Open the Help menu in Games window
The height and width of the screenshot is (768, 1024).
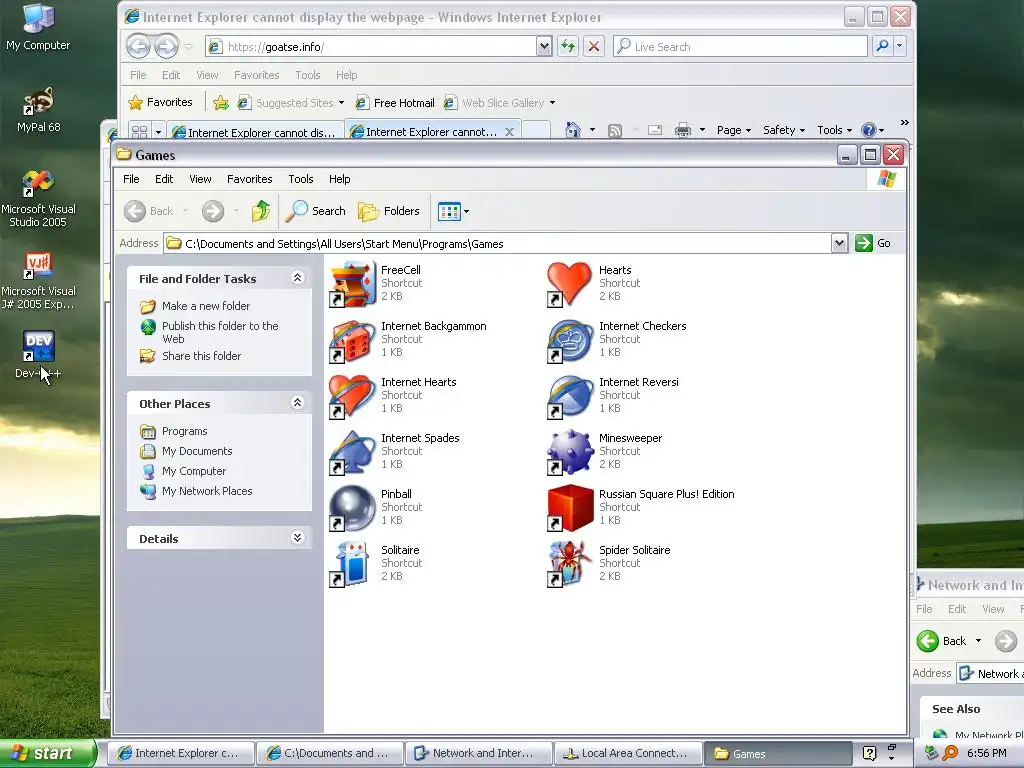(x=340, y=179)
